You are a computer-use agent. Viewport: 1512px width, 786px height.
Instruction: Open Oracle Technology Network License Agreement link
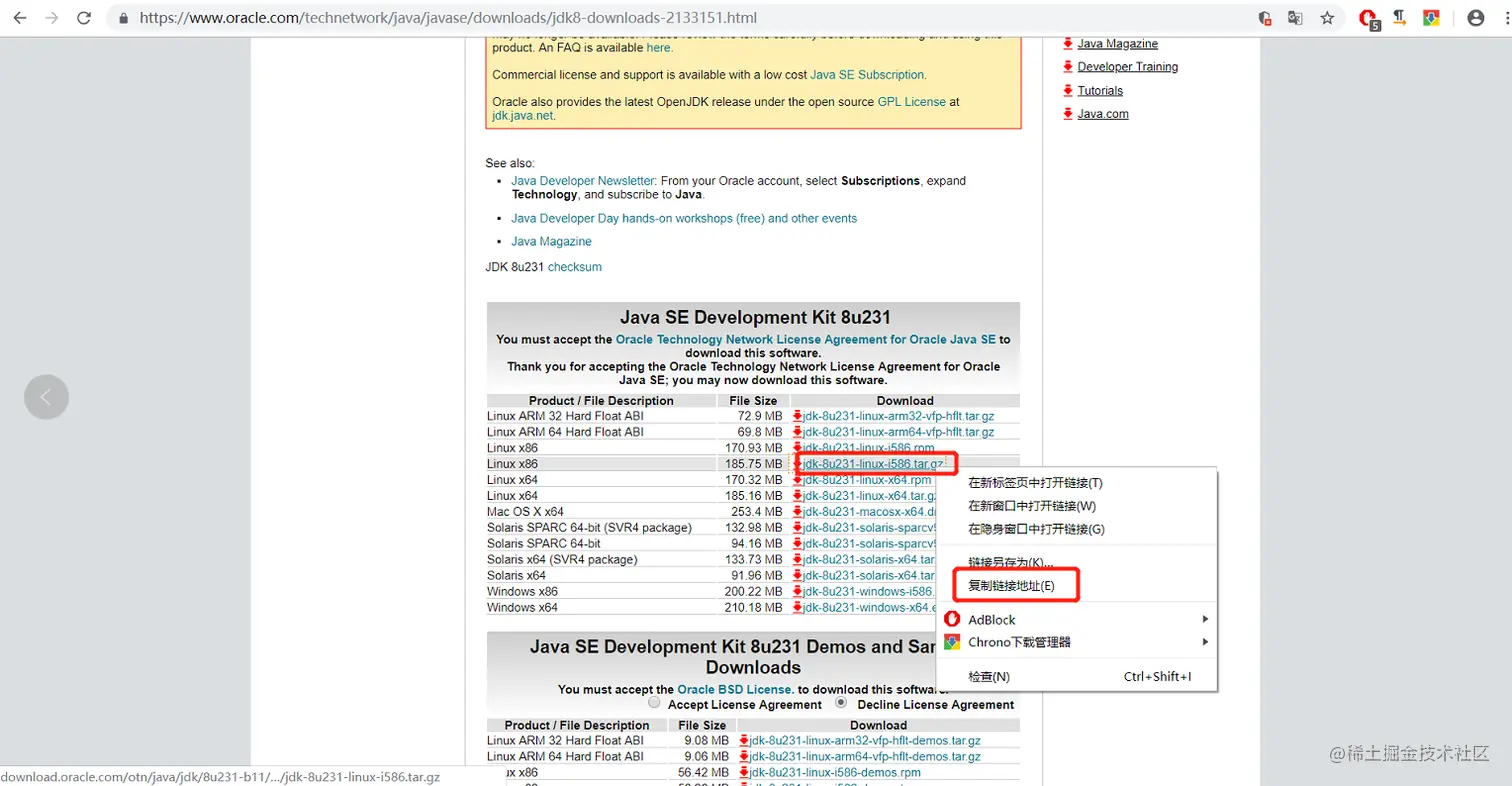click(805, 339)
